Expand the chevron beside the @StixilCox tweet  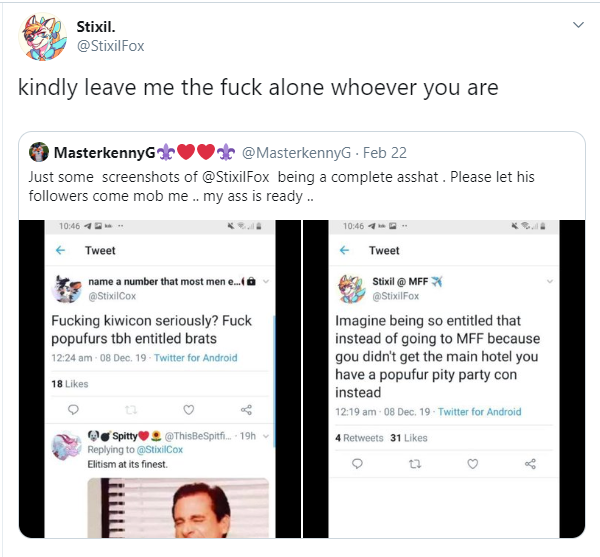266,282
